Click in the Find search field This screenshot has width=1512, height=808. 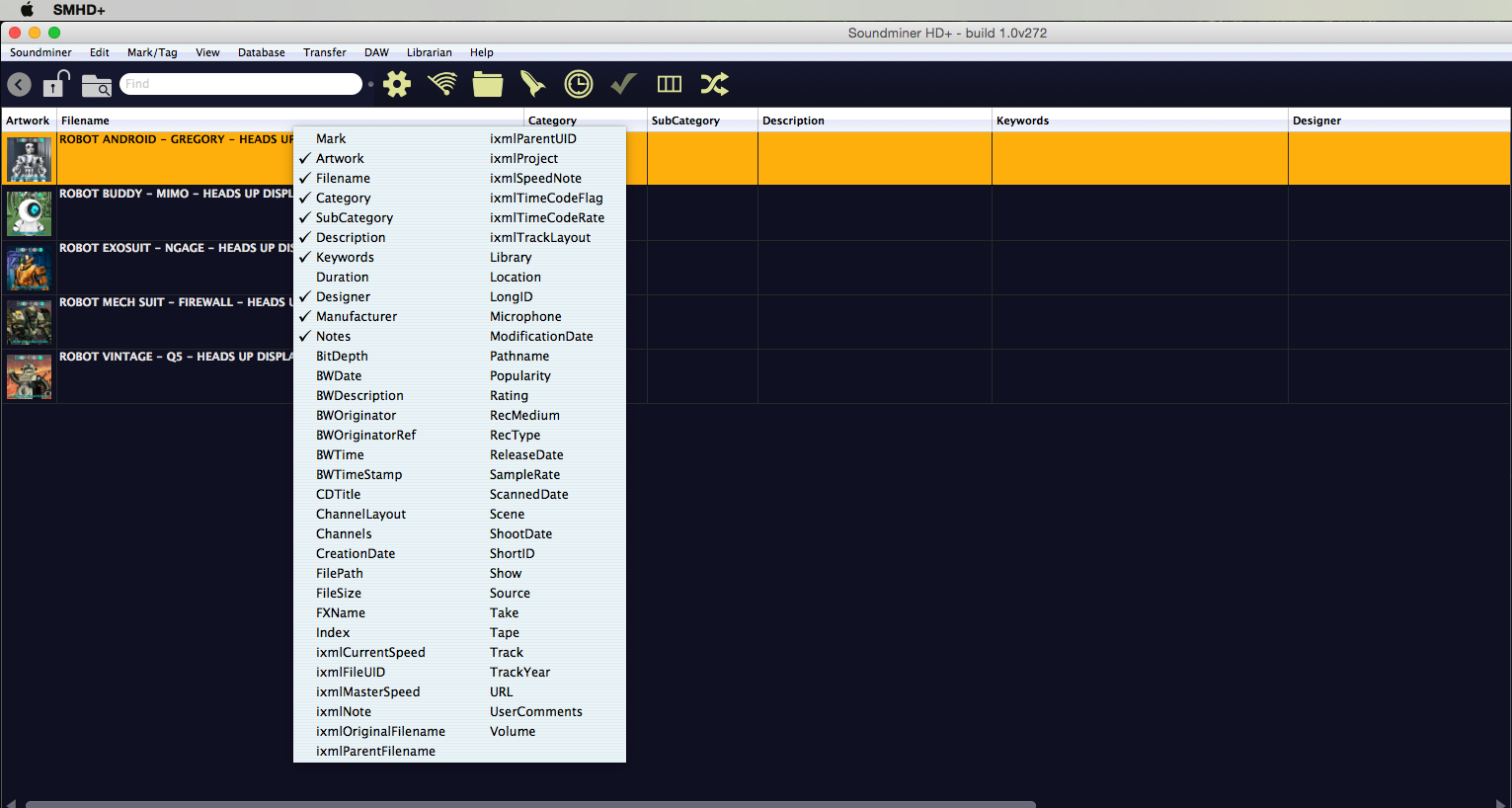click(241, 84)
